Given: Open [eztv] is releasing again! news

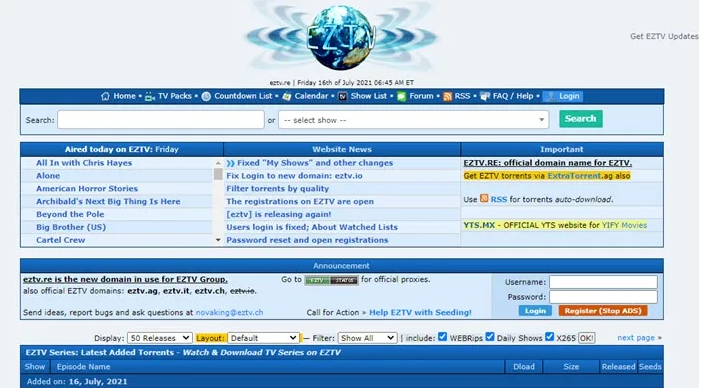Looking at the screenshot, I should click(279, 214).
